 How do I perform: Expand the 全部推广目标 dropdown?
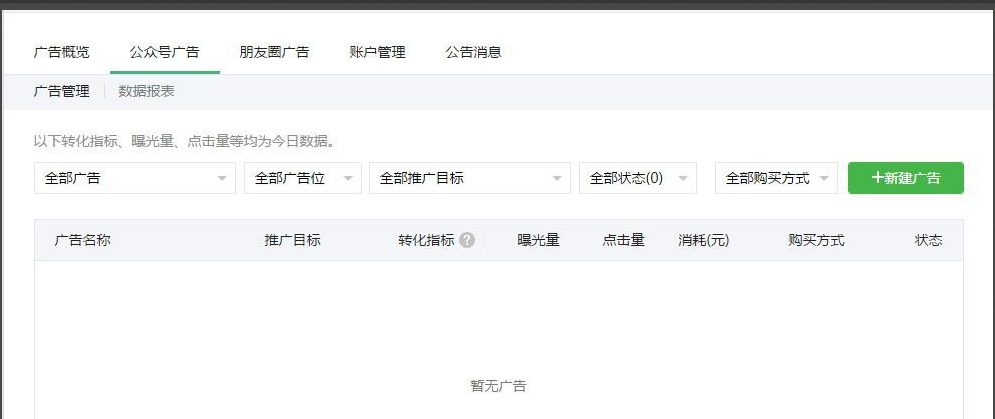pyautogui.click(x=470, y=178)
